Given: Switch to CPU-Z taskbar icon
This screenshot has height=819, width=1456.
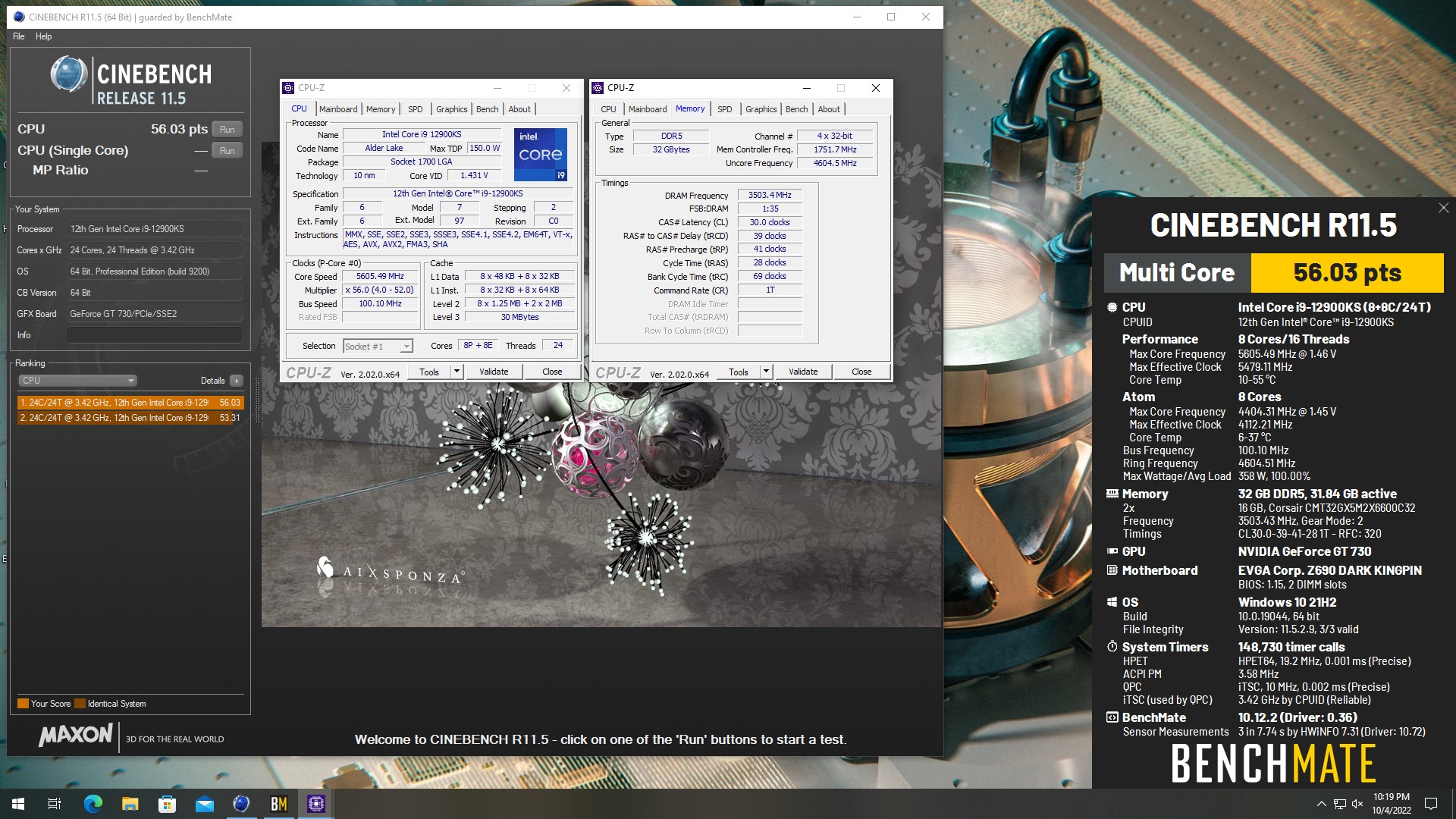Looking at the screenshot, I should (315, 804).
